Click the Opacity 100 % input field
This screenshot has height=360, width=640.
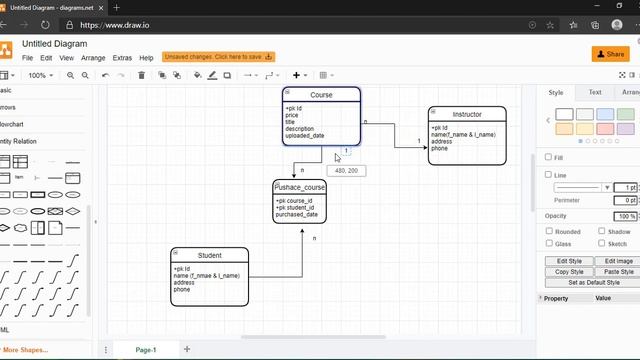[625, 216]
